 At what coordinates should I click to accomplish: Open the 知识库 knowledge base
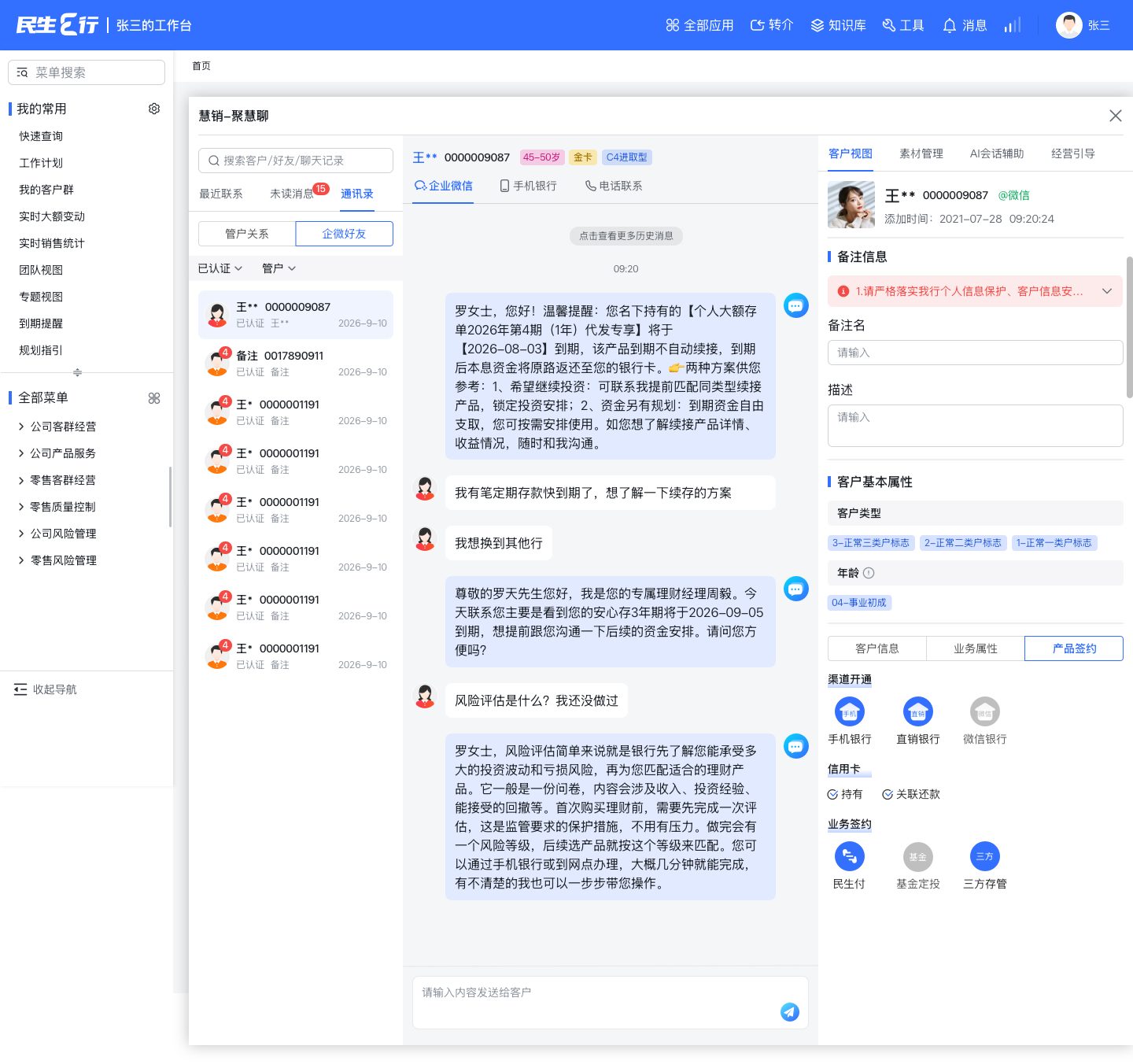[838, 25]
